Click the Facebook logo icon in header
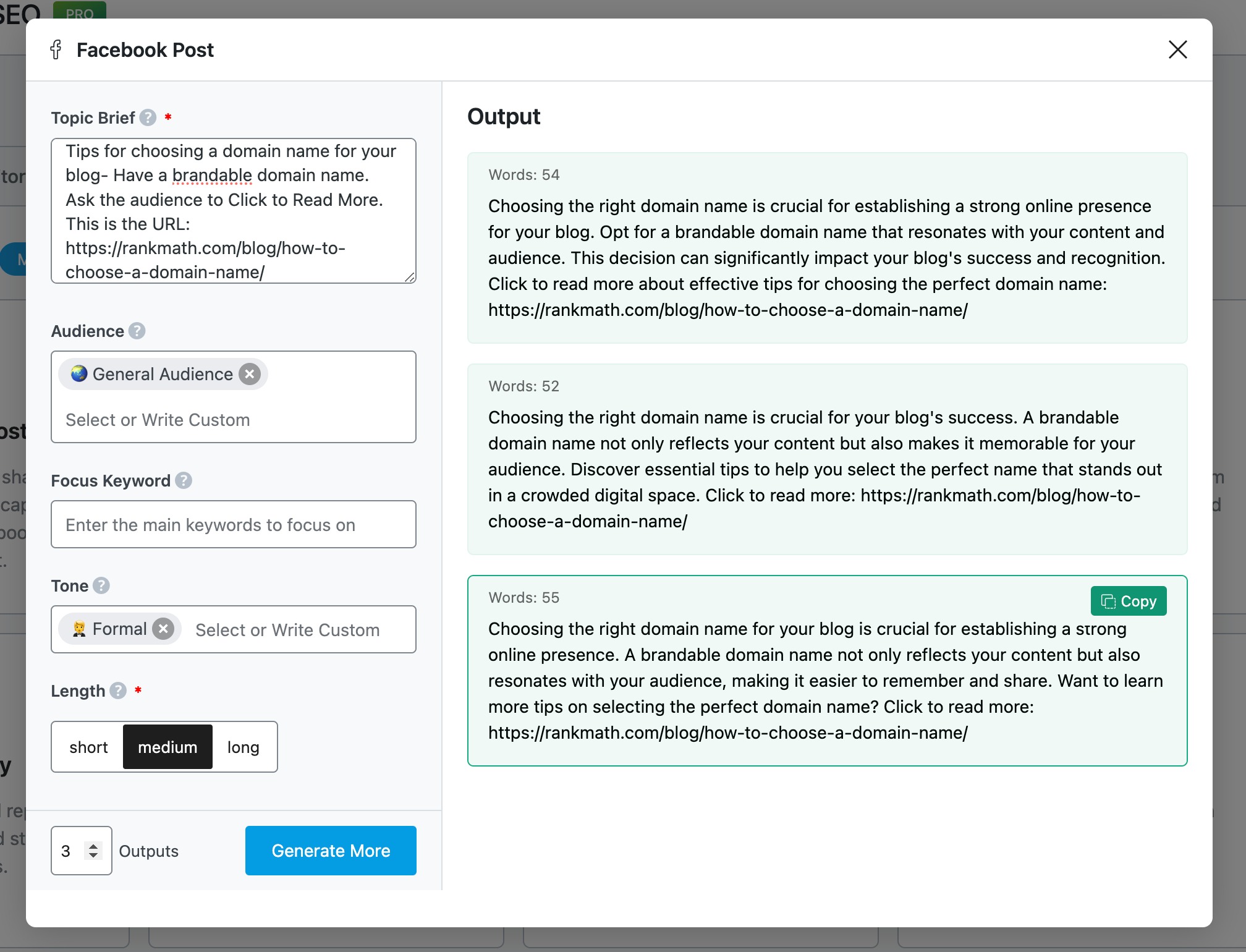The width and height of the screenshot is (1246, 952). click(56, 49)
